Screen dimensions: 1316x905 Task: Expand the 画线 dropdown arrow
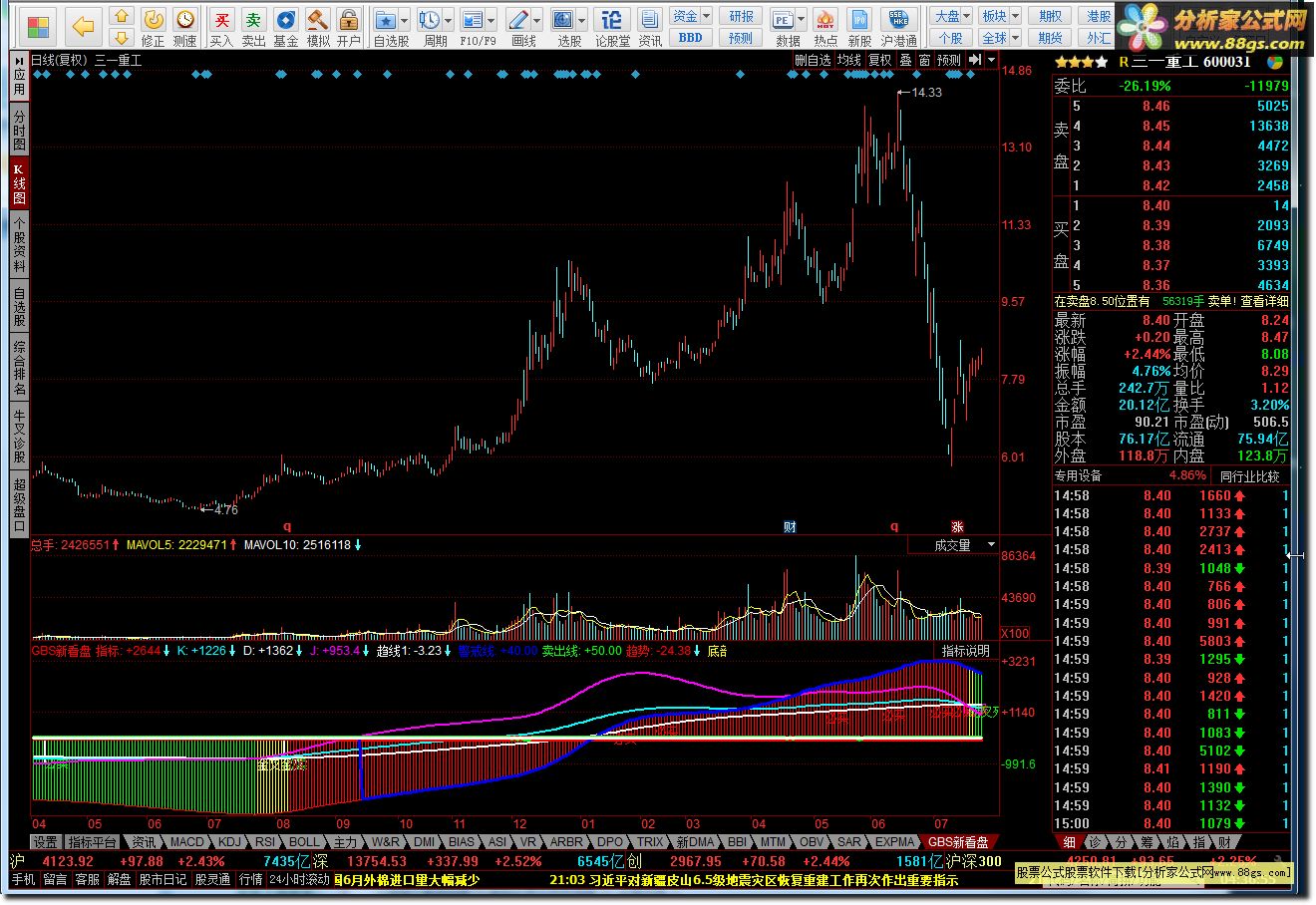[x=537, y=19]
